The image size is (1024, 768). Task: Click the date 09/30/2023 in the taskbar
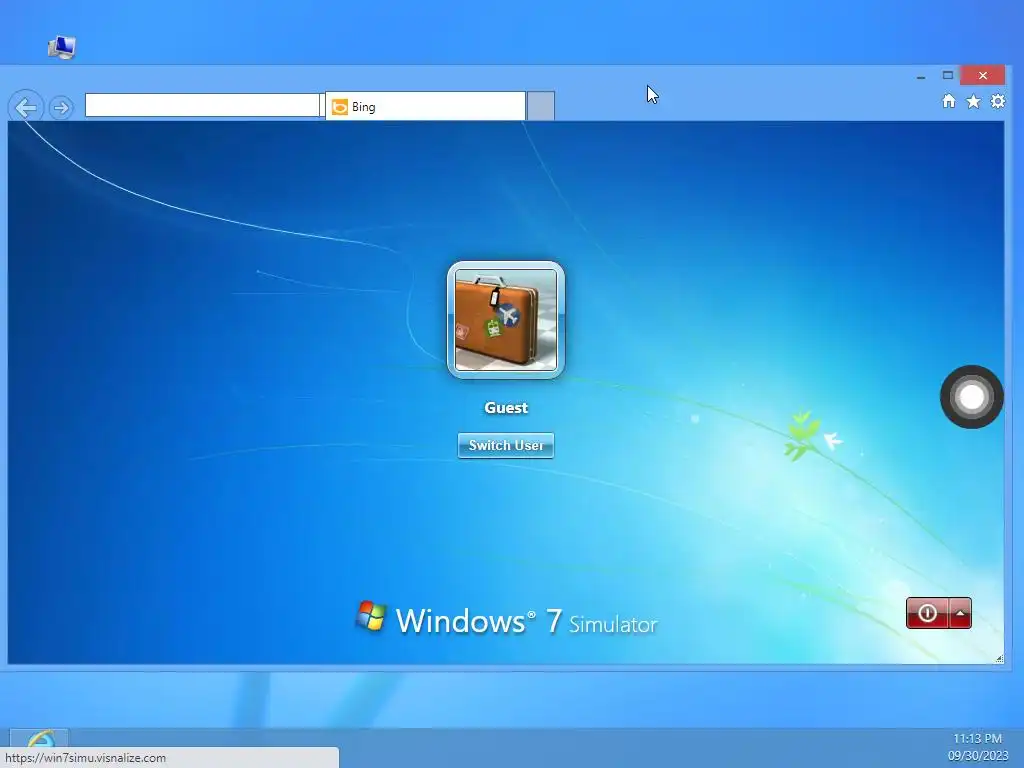pos(978,756)
